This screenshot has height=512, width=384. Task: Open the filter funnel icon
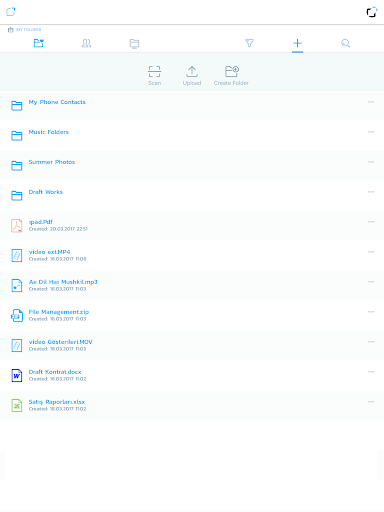coord(249,43)
